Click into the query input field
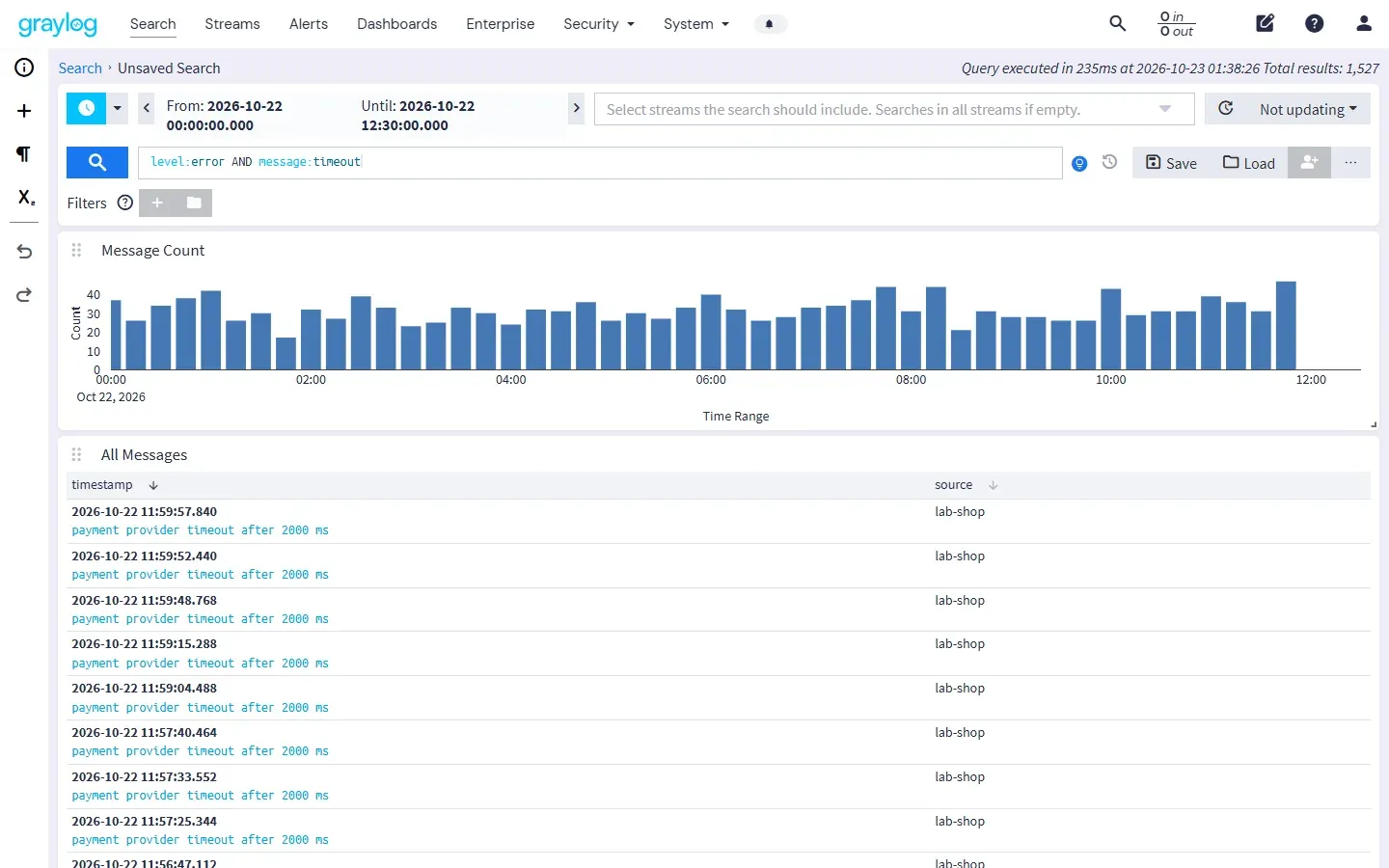The image size is (1389, 868). click(600, 163)
